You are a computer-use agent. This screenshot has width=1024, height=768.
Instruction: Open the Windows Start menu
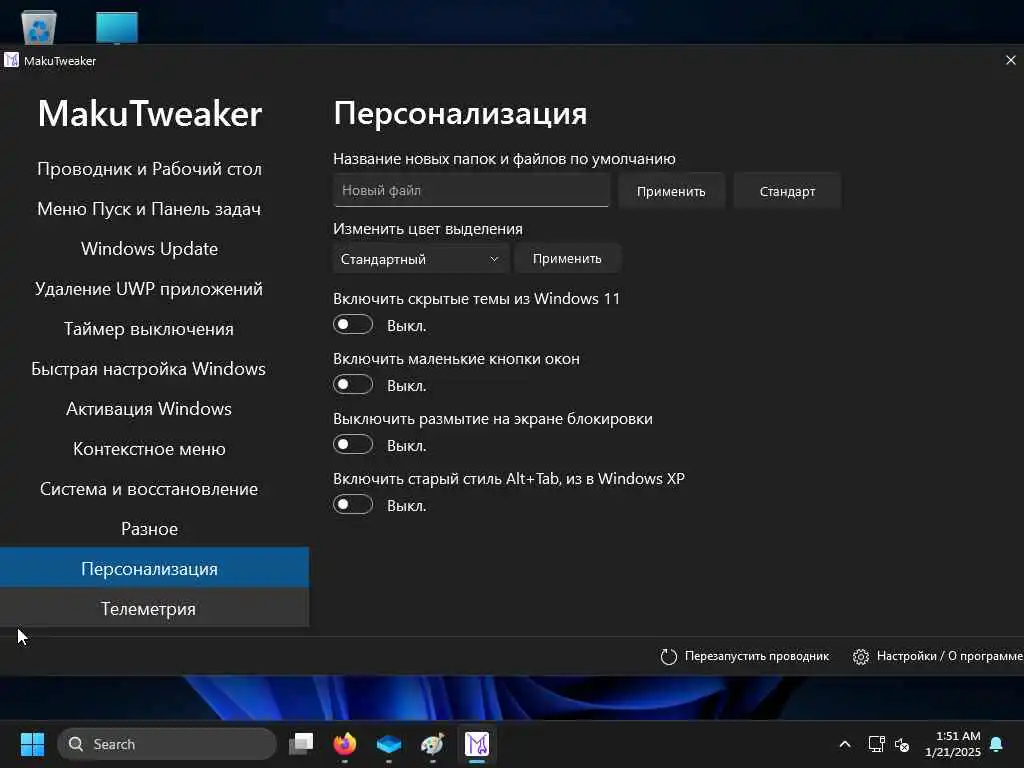tap(32, 744)
